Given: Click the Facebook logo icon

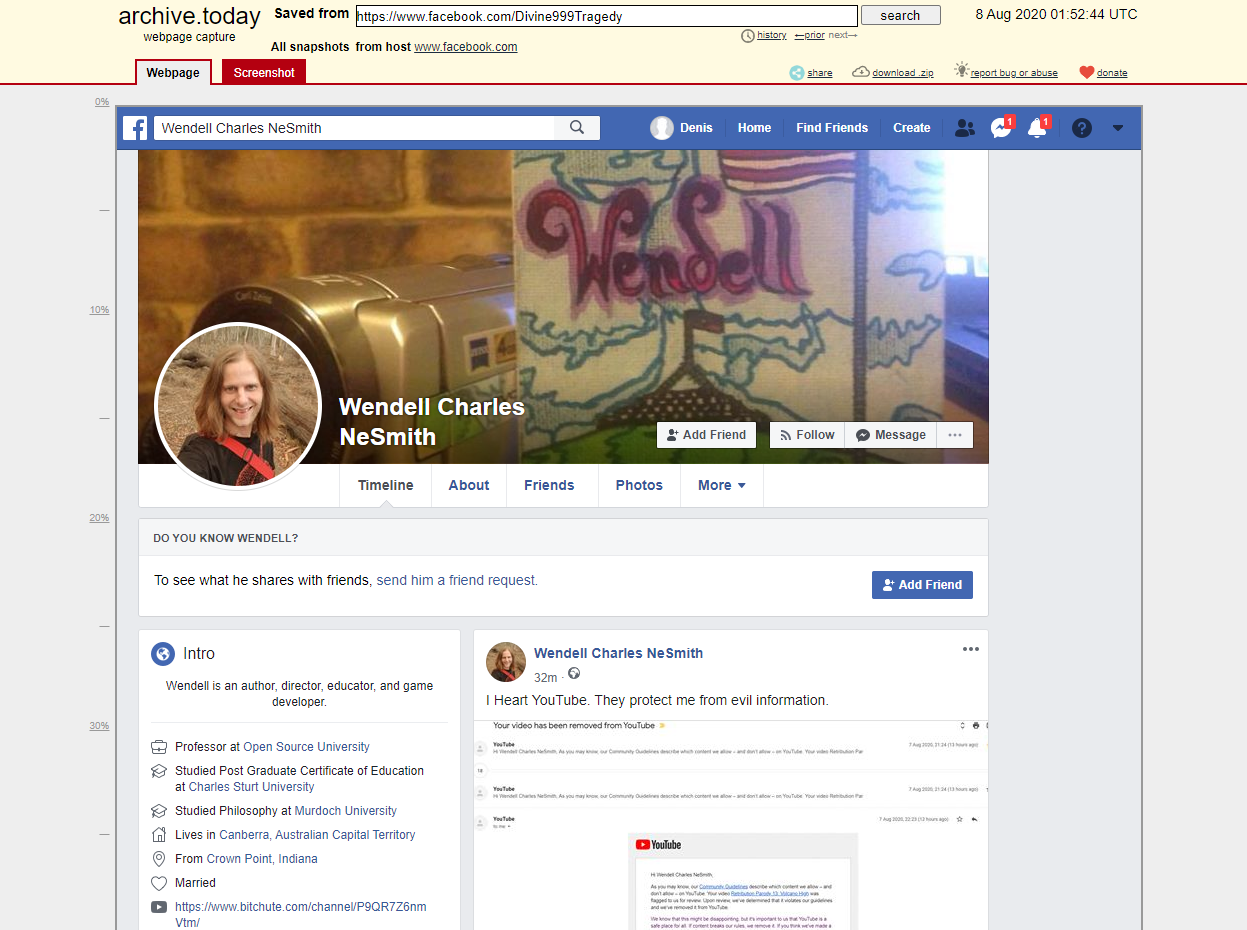Looking at the screenshot, I should pyautogui.click(x=135, y=128).
